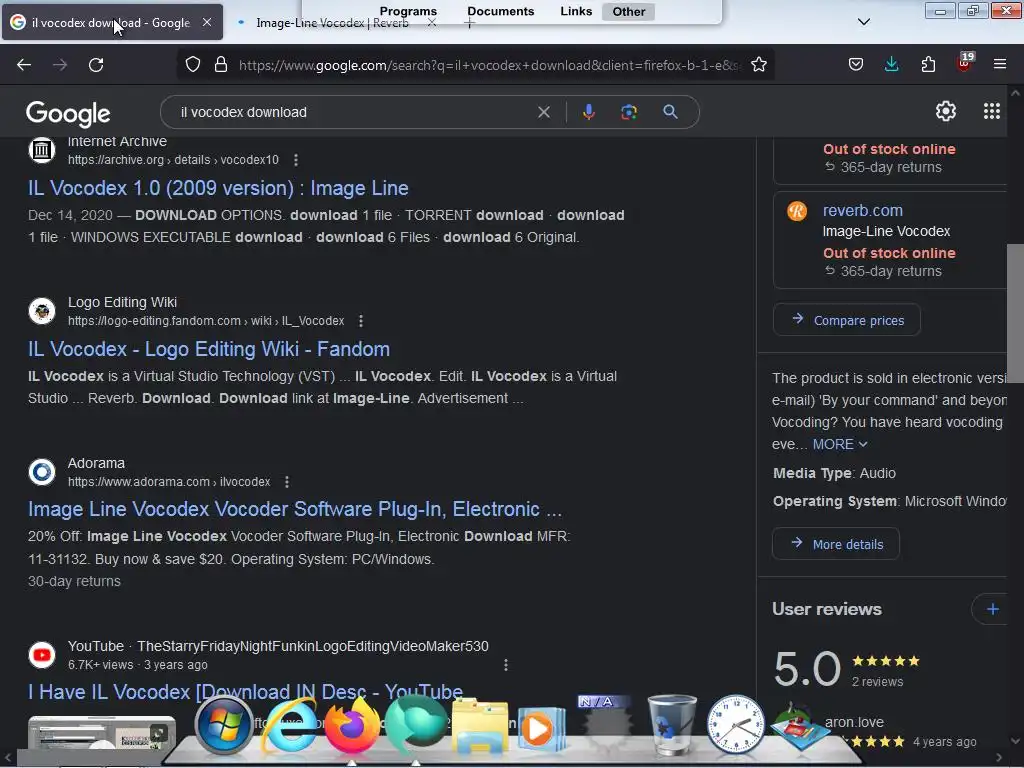Screen dimensions: 1024x768
Task: Select the il vocodex download Google tab
Action: tap(110, 23)
